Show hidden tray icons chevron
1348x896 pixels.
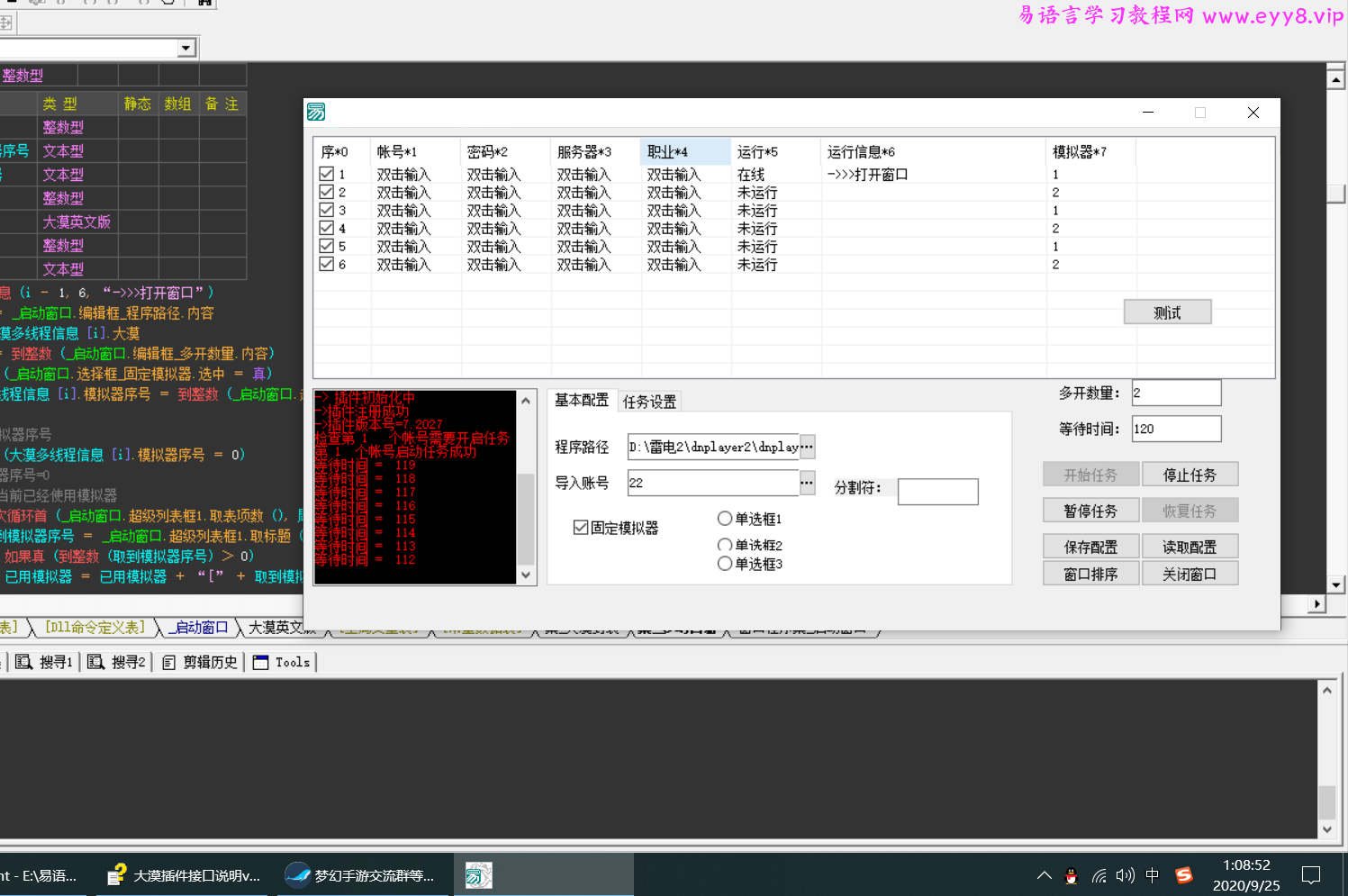tap(1045, 874)
